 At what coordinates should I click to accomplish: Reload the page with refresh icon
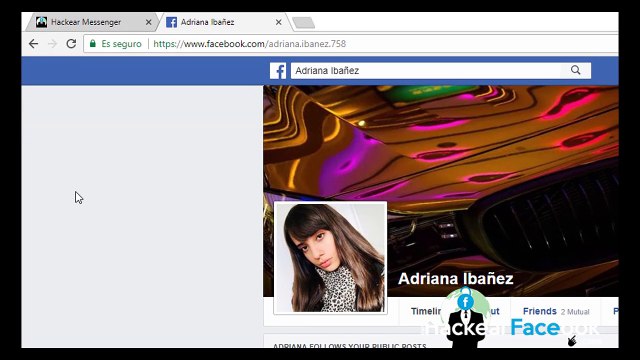tap(71, 44)
